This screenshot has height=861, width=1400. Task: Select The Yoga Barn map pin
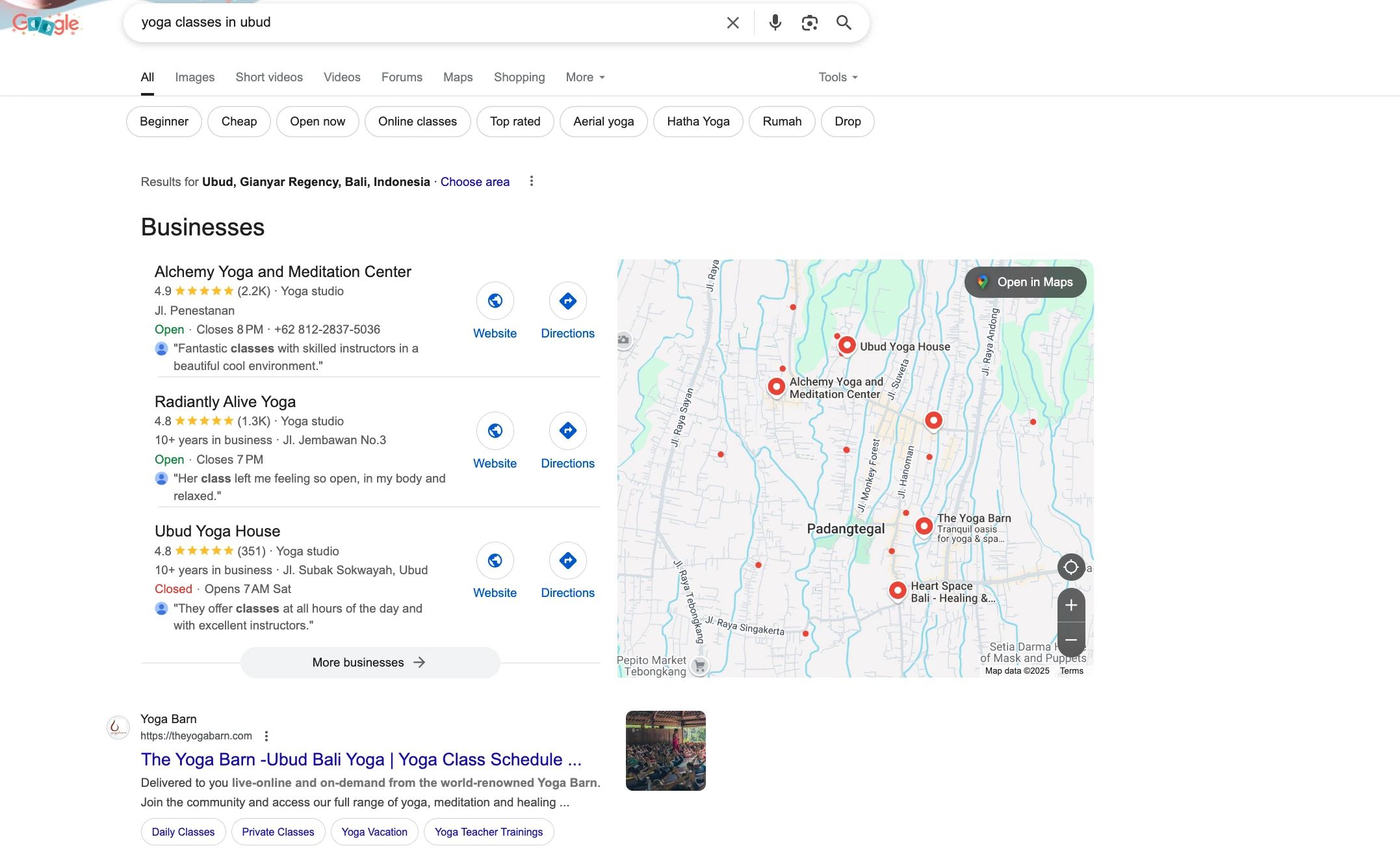point(924,525)
